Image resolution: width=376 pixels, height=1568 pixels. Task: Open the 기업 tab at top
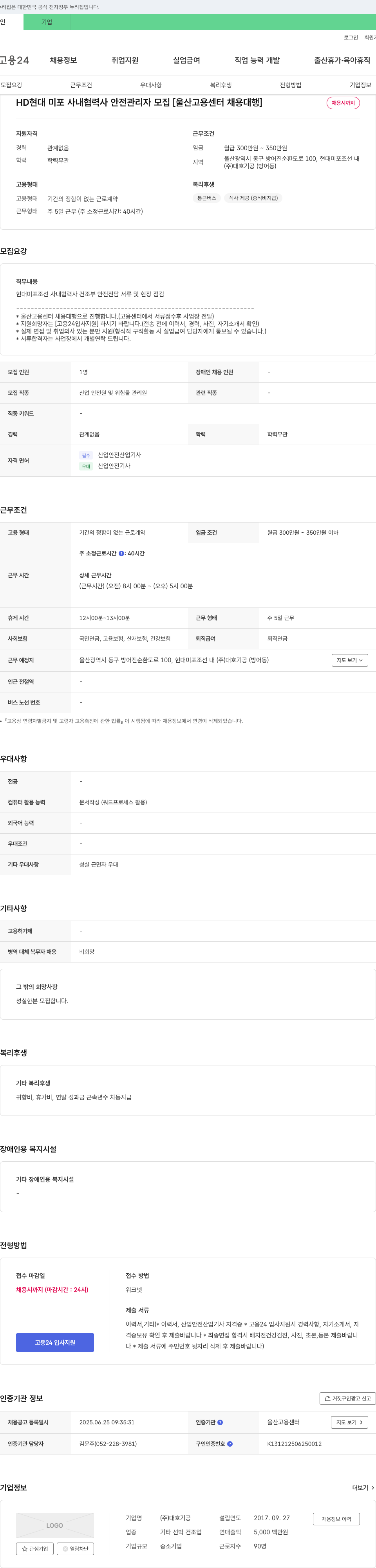pyautogui.click(x=47, y=22)
